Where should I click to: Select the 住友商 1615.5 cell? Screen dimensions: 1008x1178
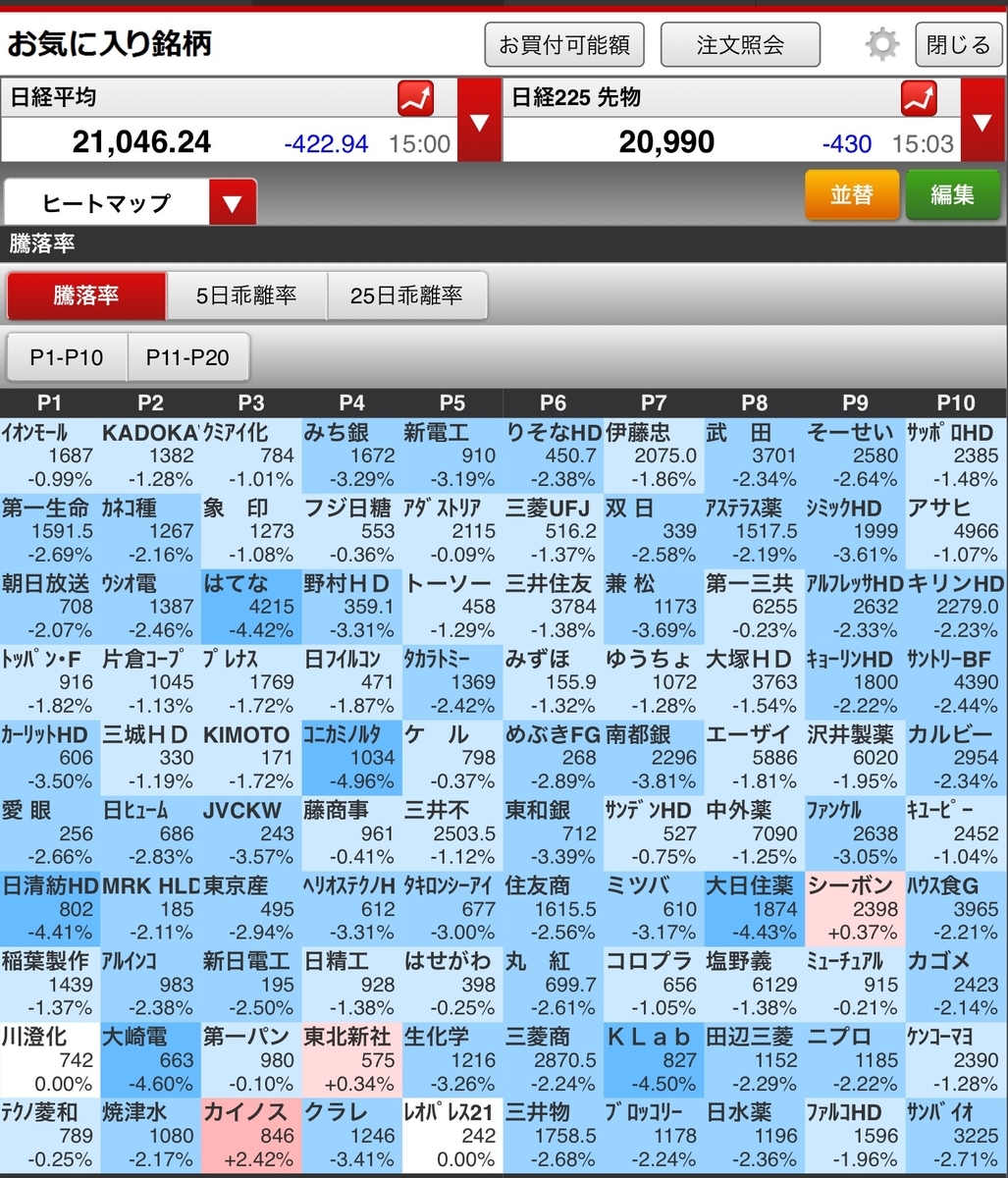[554, 909]
